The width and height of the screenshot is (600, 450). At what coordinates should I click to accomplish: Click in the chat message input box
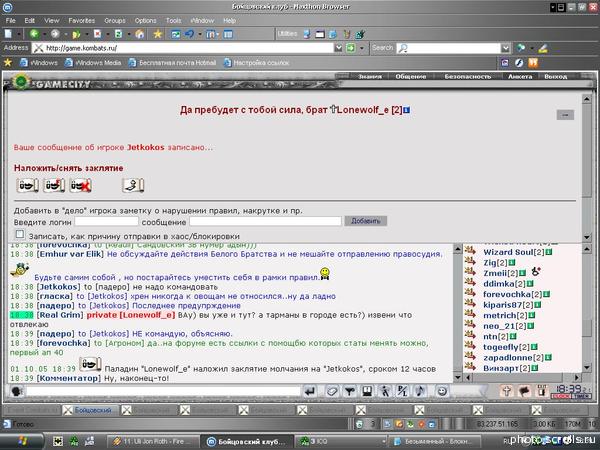(163, 391)
